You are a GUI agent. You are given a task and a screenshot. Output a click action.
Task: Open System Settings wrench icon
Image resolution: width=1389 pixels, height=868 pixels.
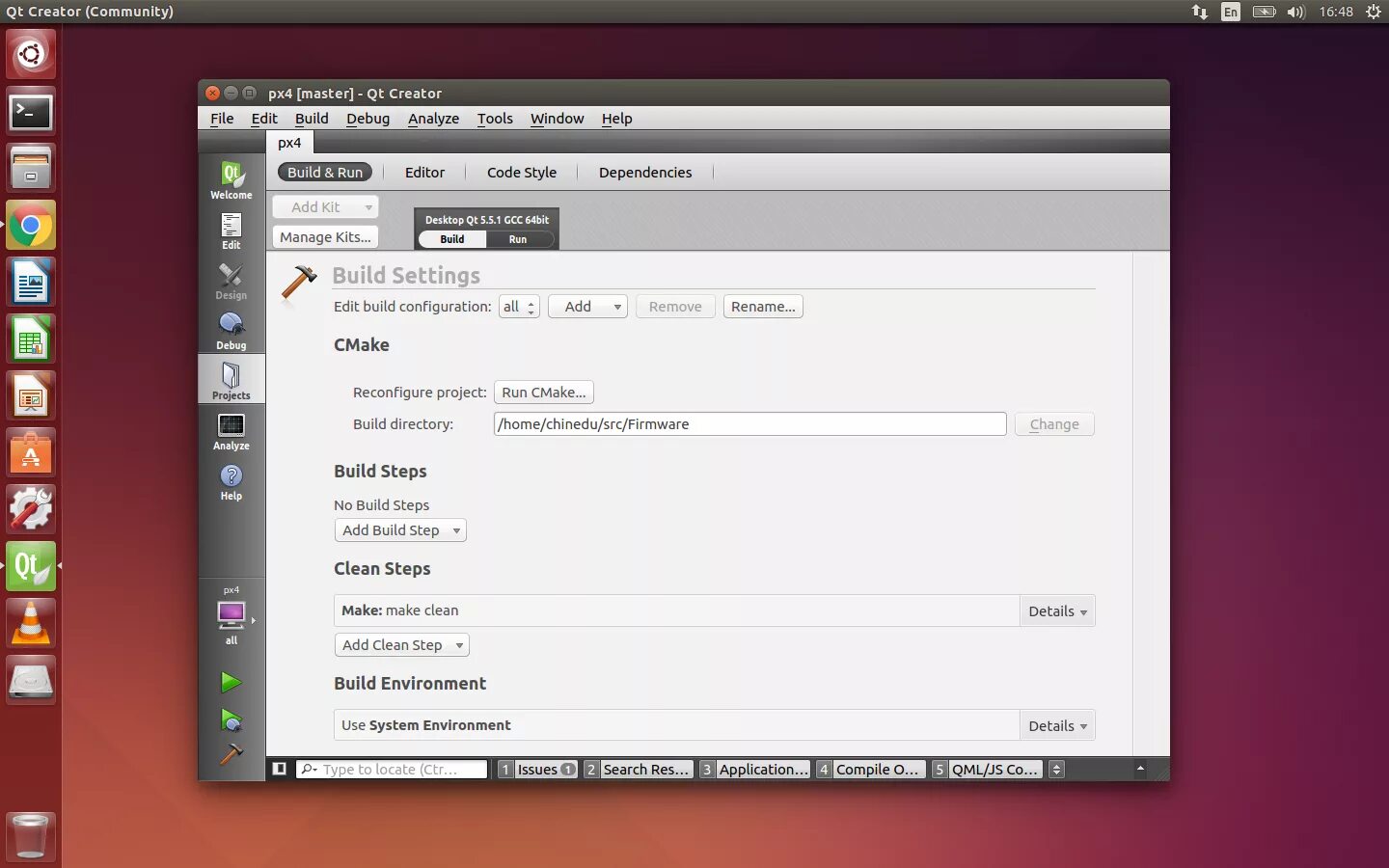click(31, 510)
